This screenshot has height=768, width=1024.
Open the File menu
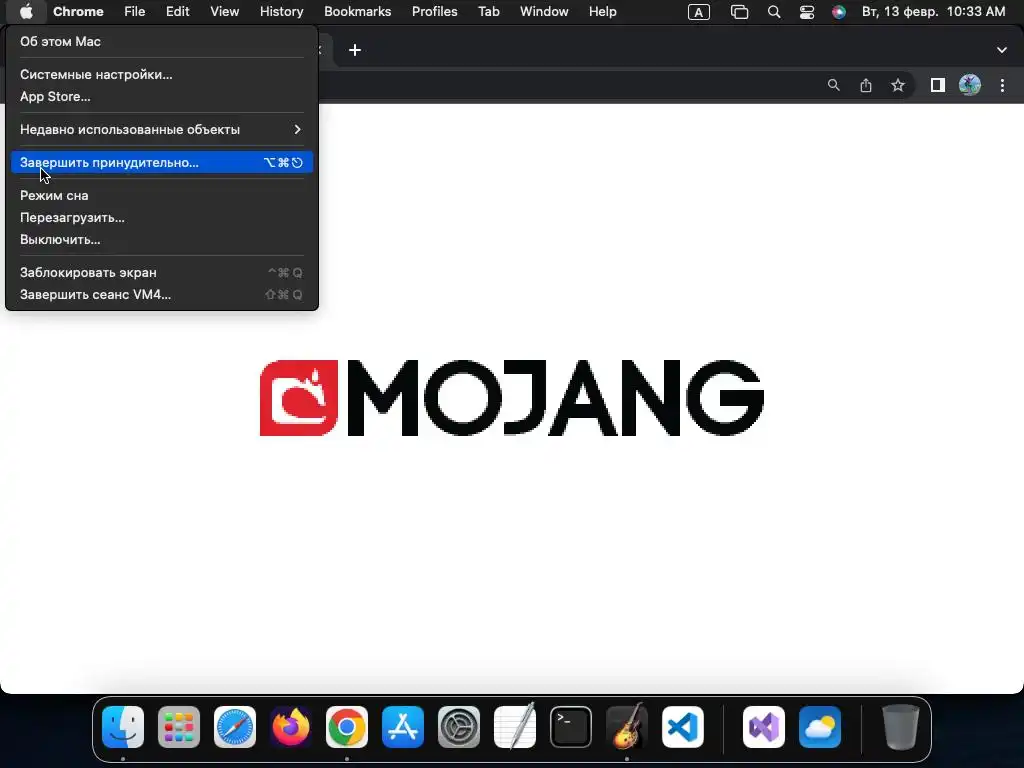pyautogui.click(x=135, y=12)
